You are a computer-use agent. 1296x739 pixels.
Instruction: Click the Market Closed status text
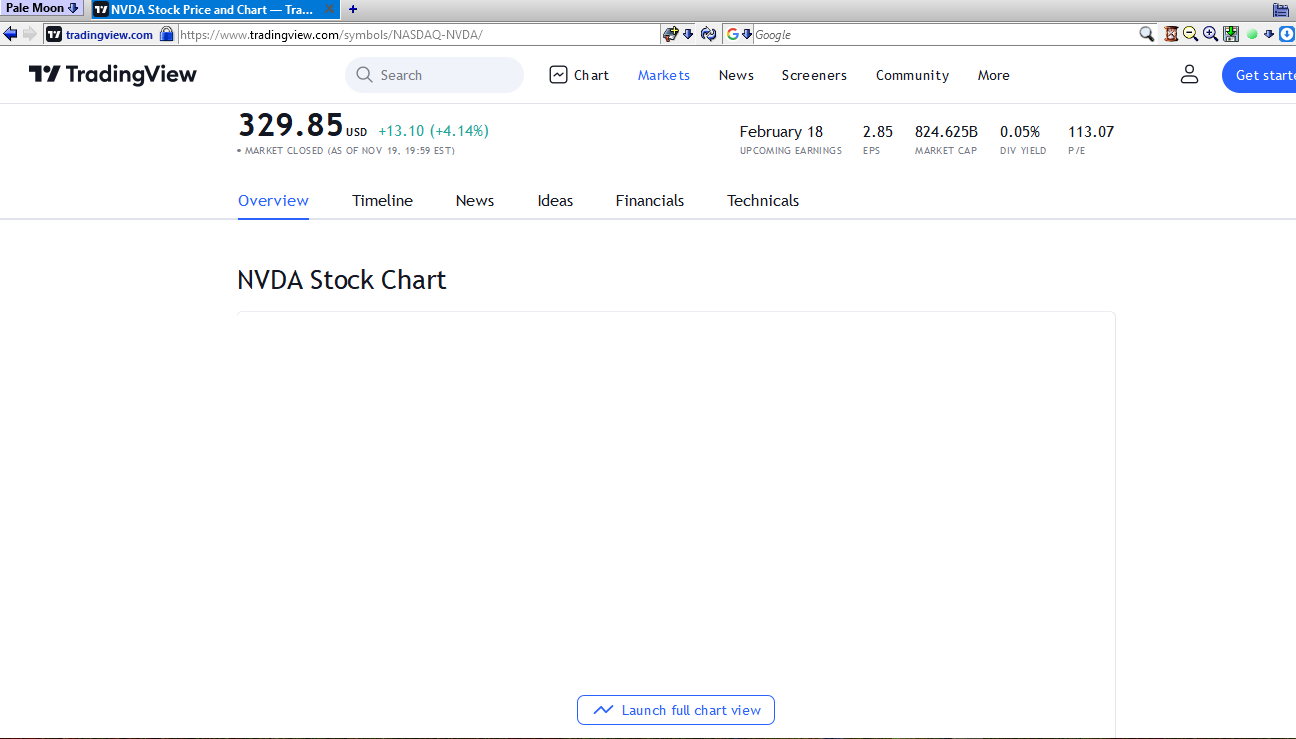point(346,151)
